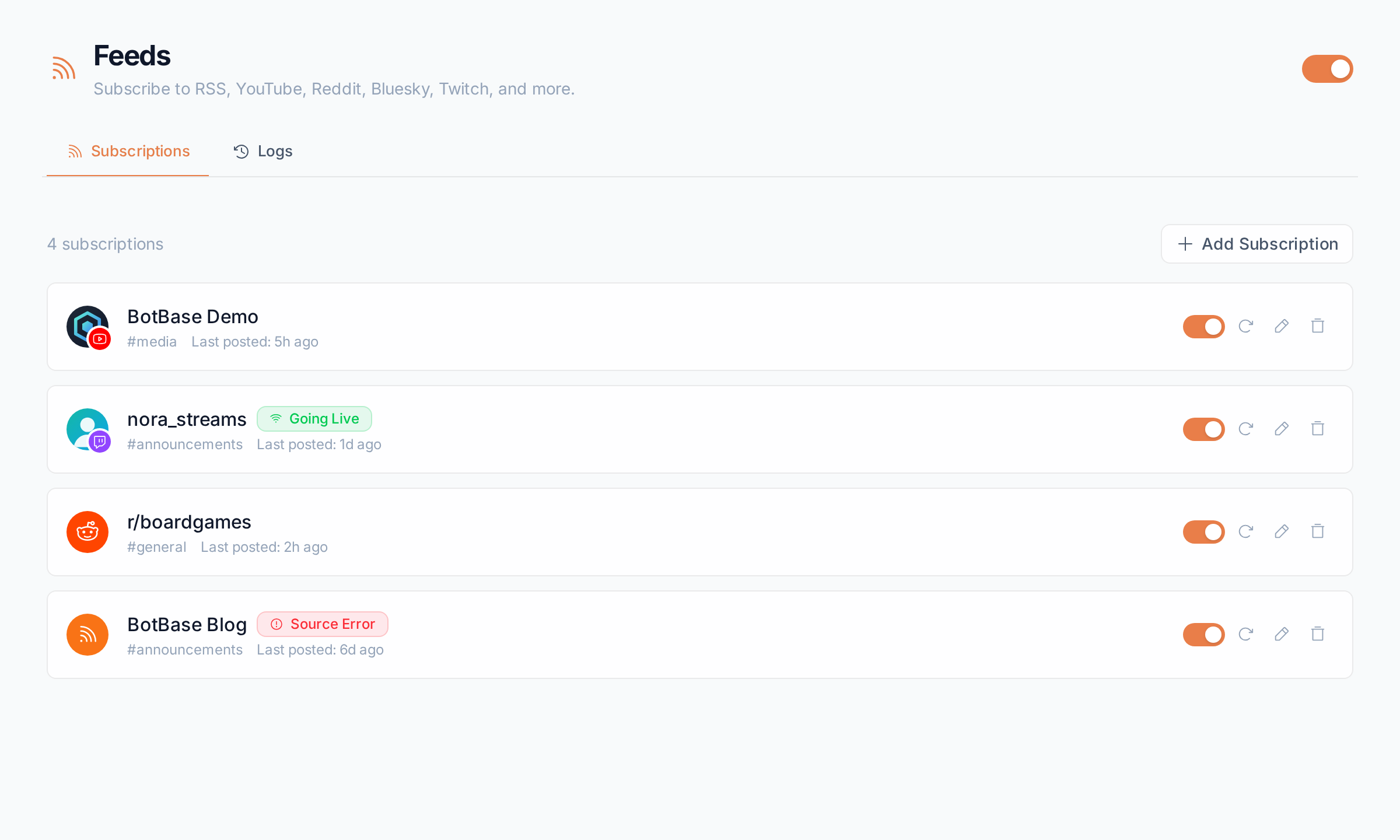Click the Feeds page heading
The width and height of the screenshot is (1400, 840).
tap(132, 56)
